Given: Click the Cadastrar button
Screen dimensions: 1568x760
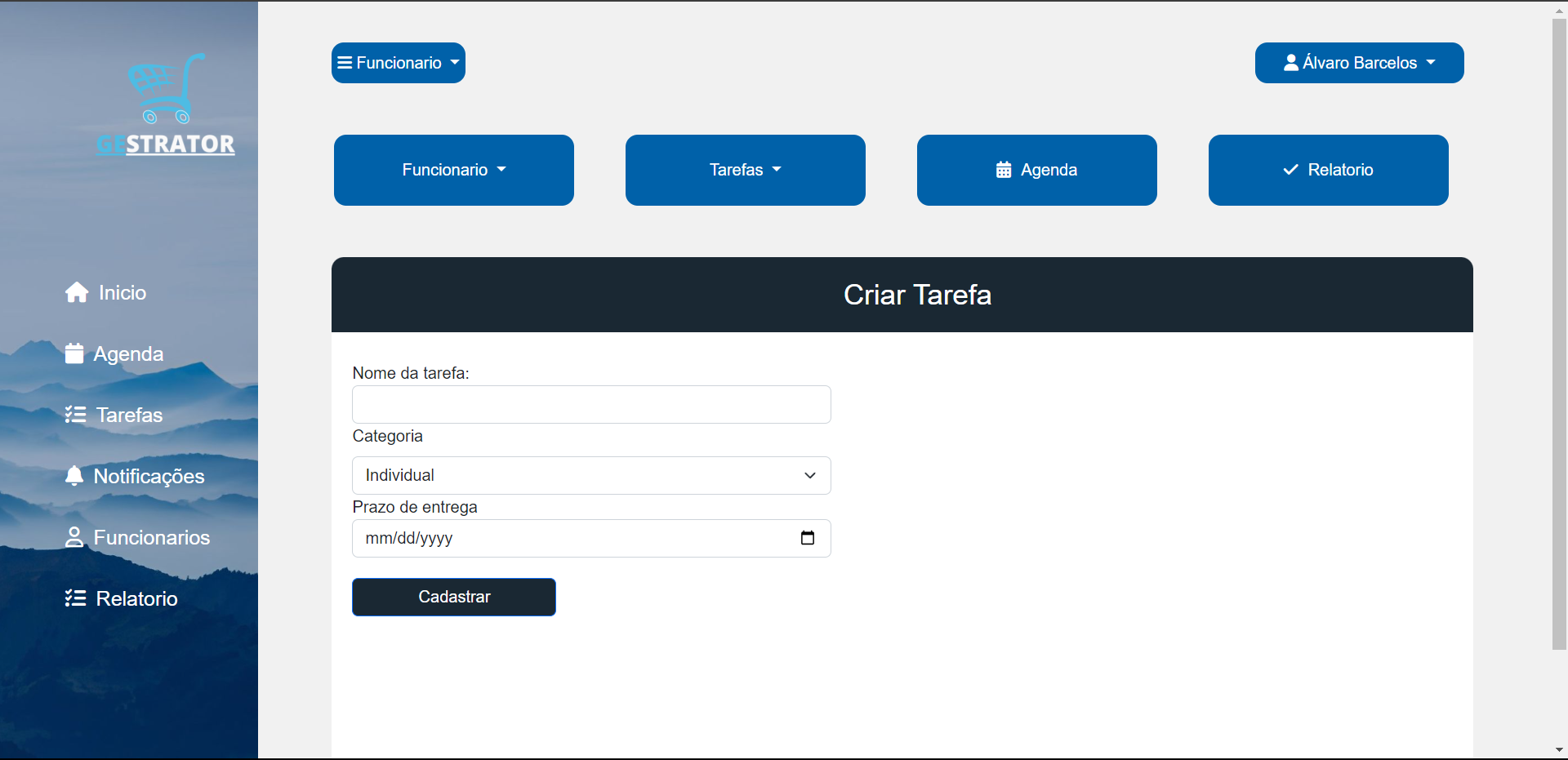Looking at the screenshot, I should click(x=454, y=597).
